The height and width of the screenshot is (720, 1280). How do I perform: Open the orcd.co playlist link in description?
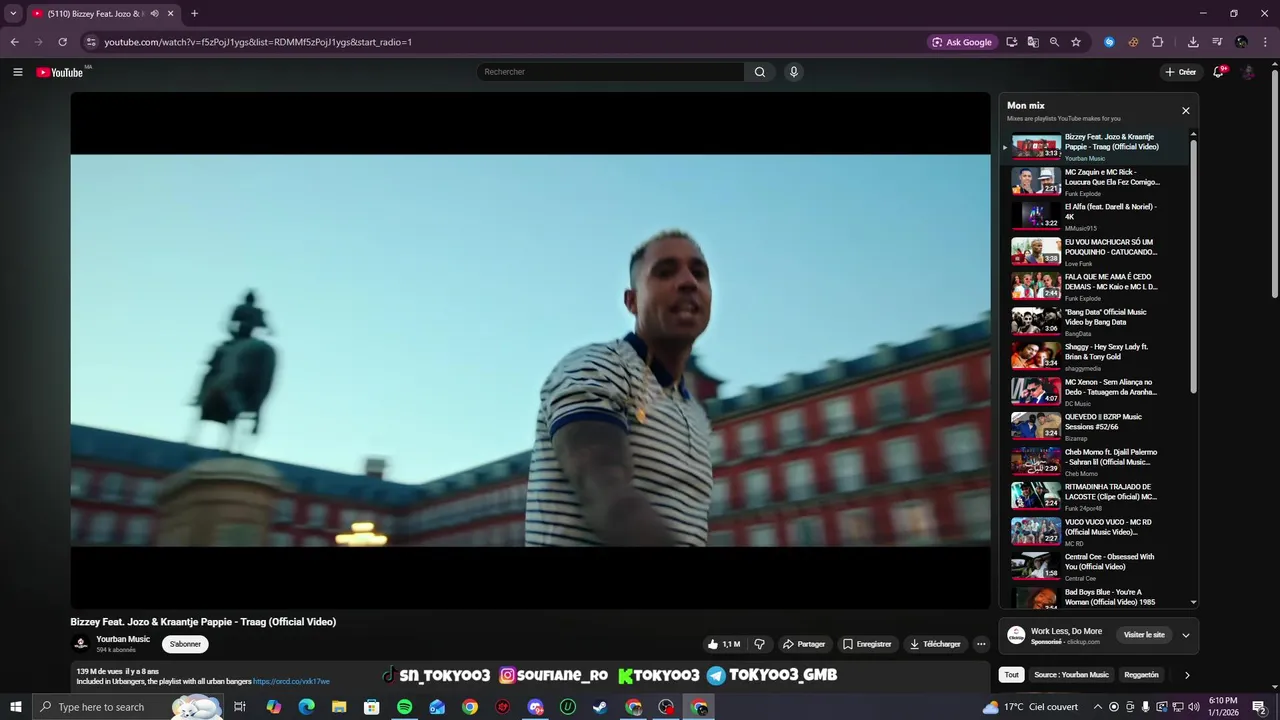(x=291, y=682)
